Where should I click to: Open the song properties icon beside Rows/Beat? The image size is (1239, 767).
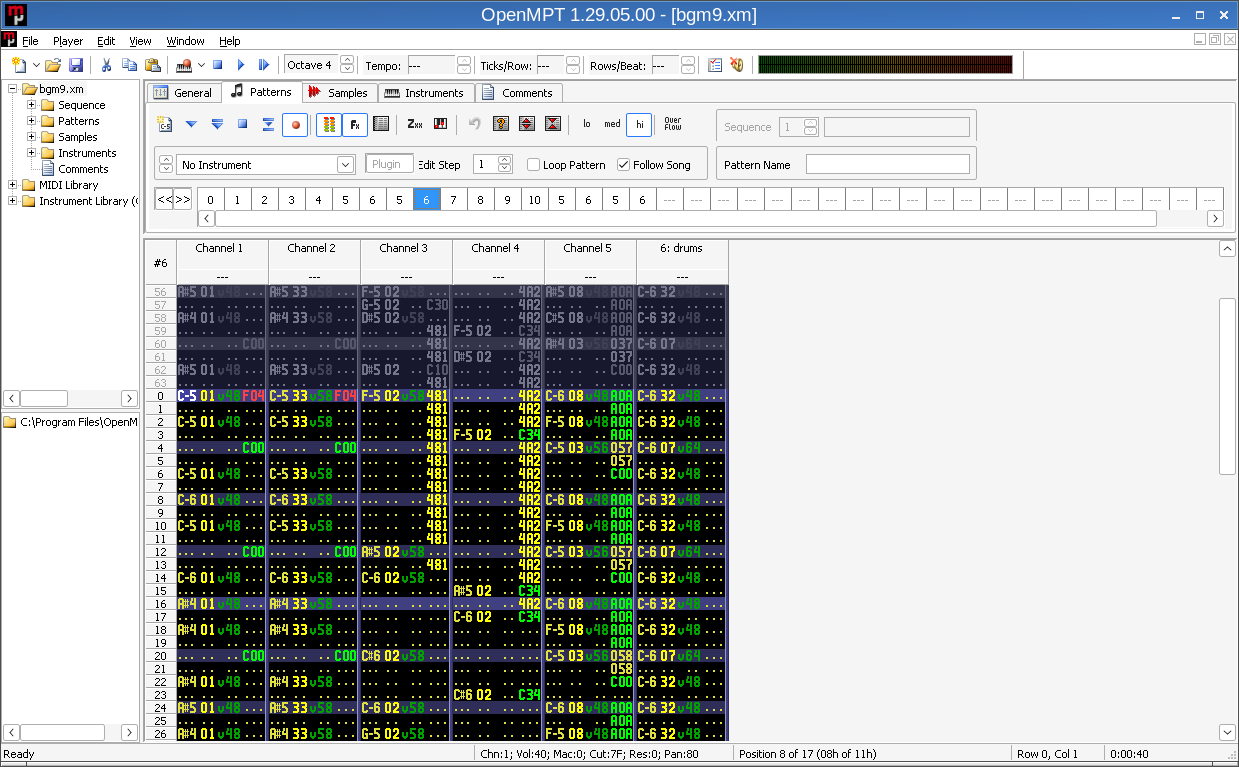[715, 65]
